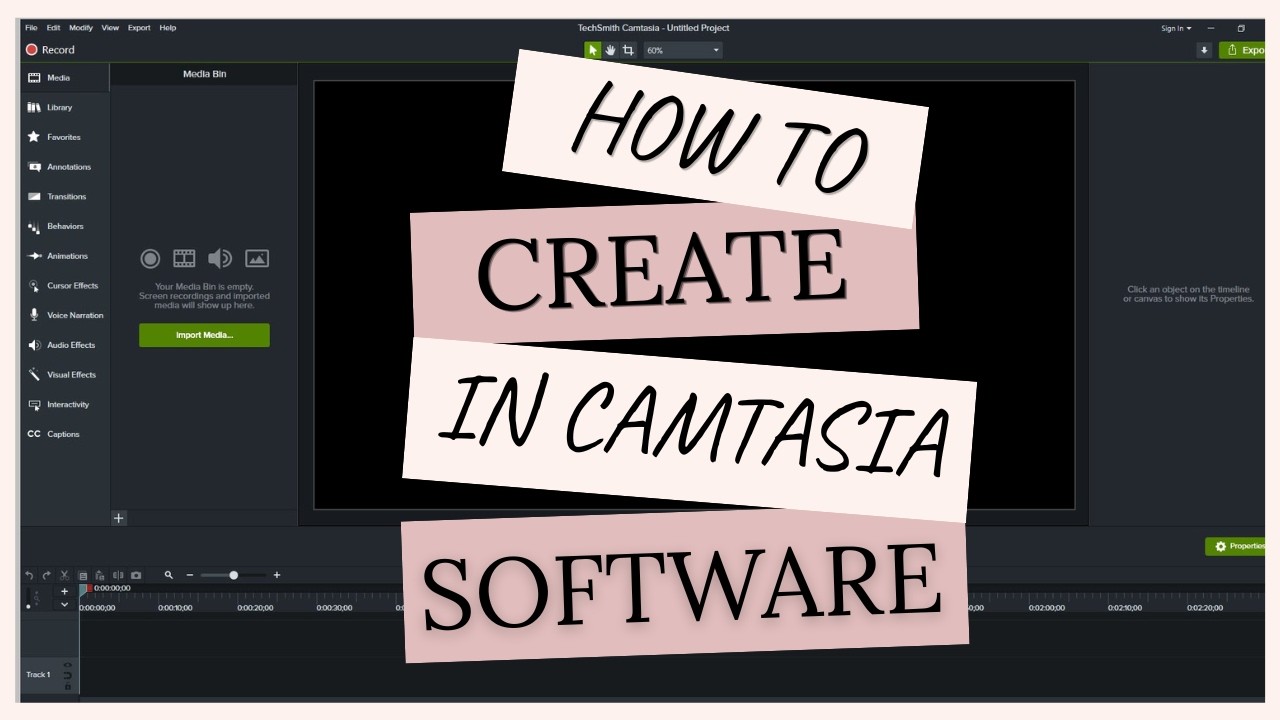The height and width of the screenshot is (720, 1280).
Task: Open the Media tab in the sidebar
Action: [x=65, y=78]
